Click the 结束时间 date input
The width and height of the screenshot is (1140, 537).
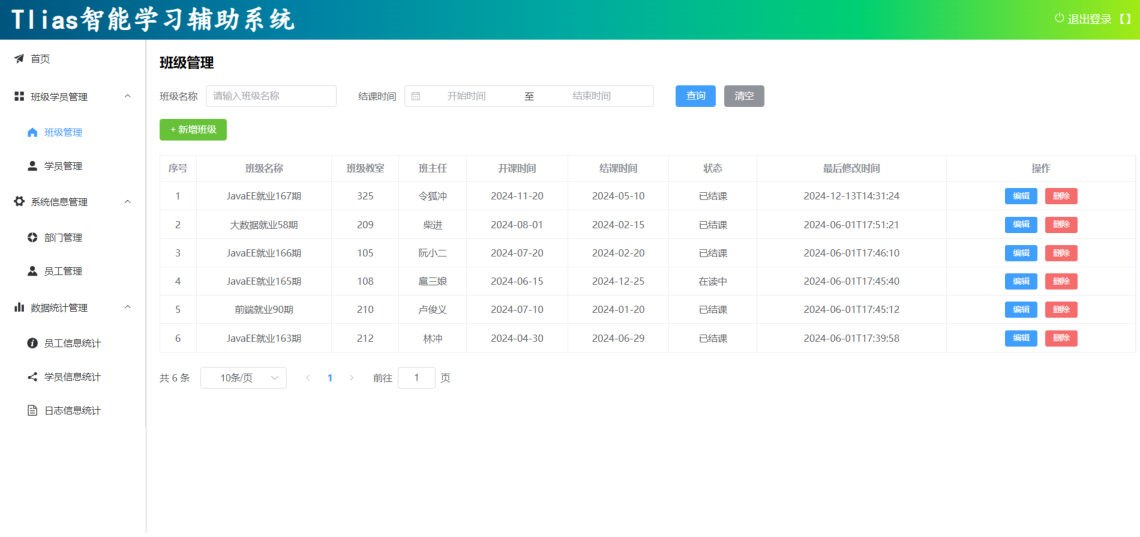click(591, 96)
